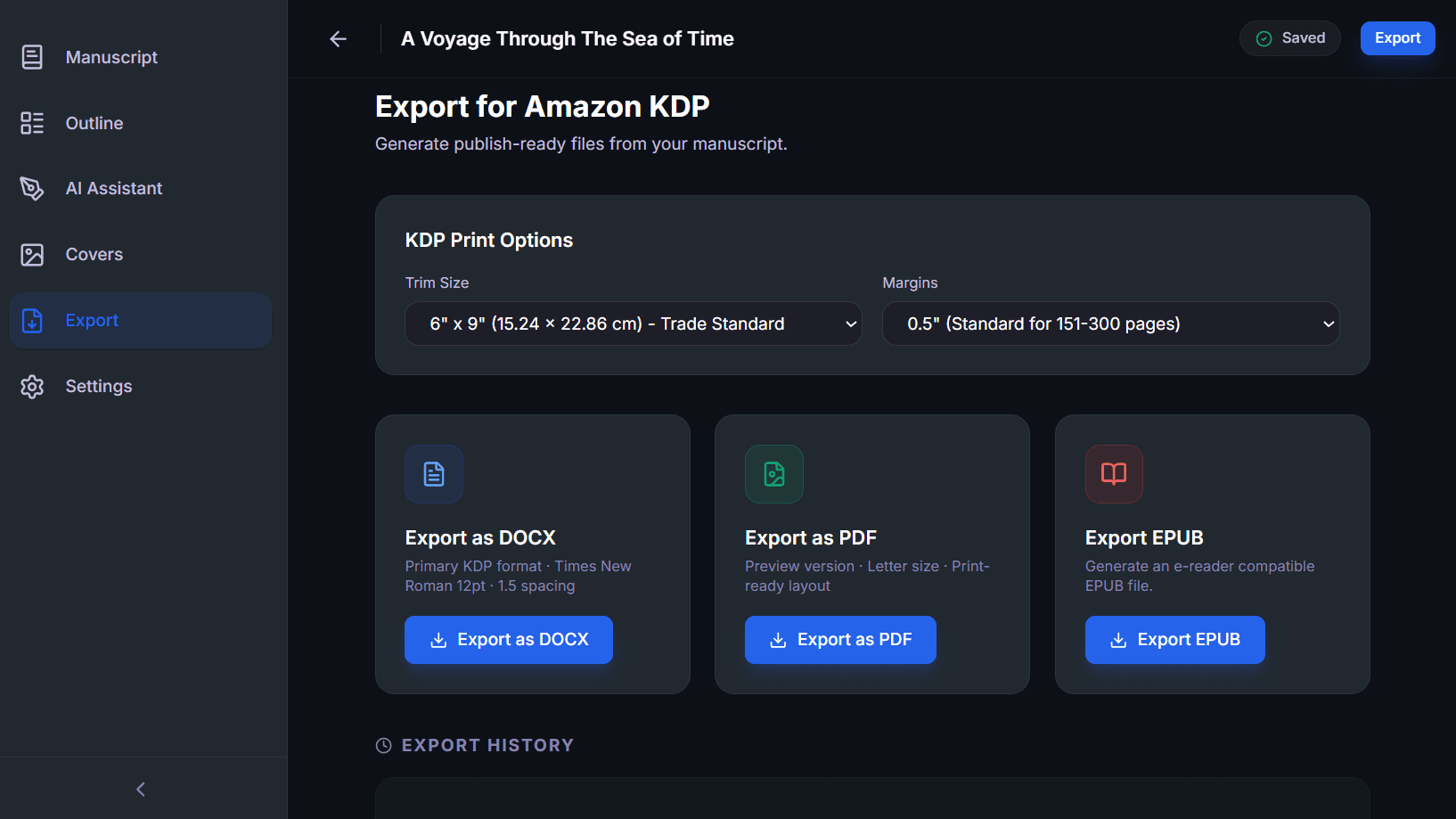Viewport: 1456px width, 819px height.
Task: Click the PDF file icon tile
Action: 774,474
